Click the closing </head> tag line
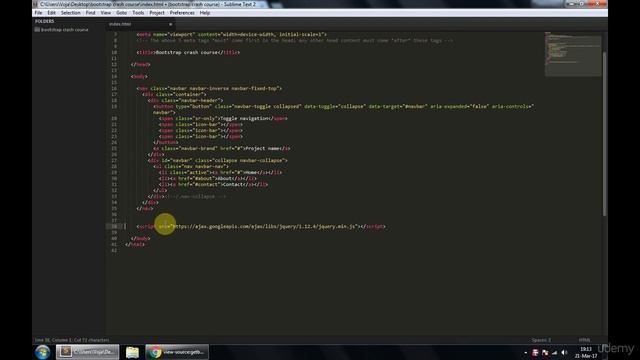The height and width of the screenshot is (360, 640). 140,64
